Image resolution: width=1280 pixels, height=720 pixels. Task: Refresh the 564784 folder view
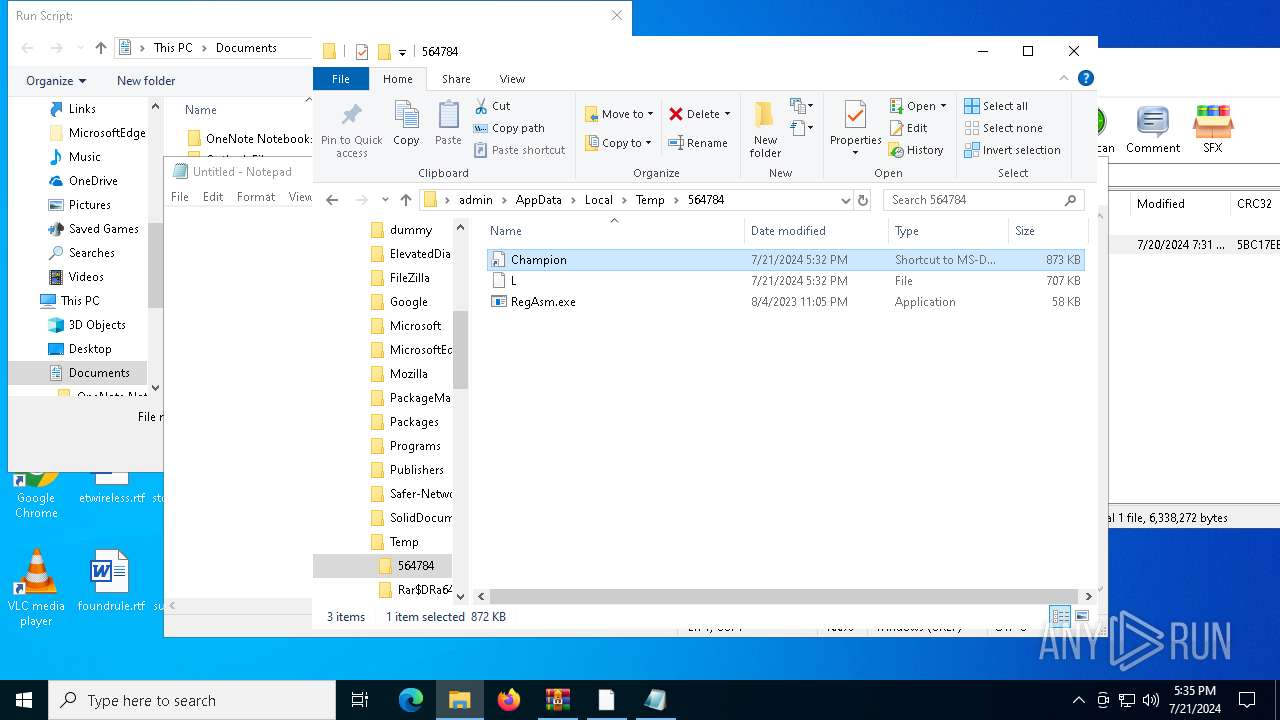point(863,200)
